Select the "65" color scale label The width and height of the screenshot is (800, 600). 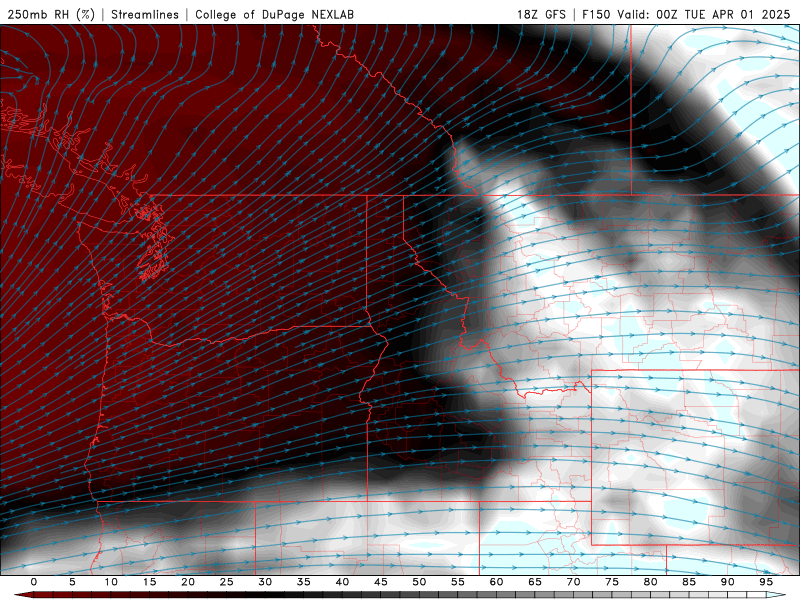(535, 582)
